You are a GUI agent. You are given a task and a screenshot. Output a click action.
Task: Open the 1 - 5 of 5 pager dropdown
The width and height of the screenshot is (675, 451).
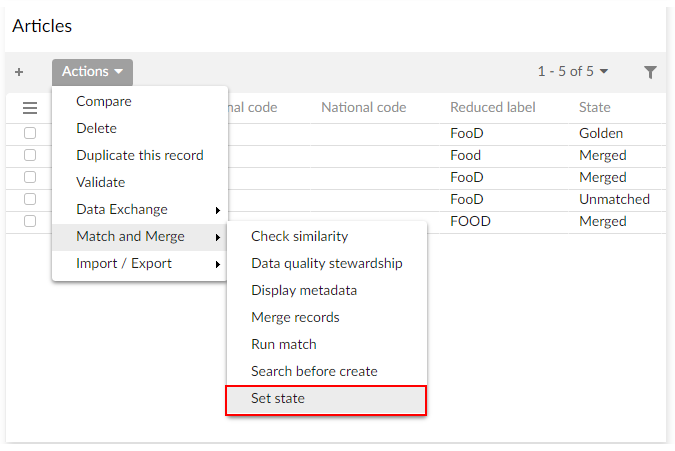573,72
